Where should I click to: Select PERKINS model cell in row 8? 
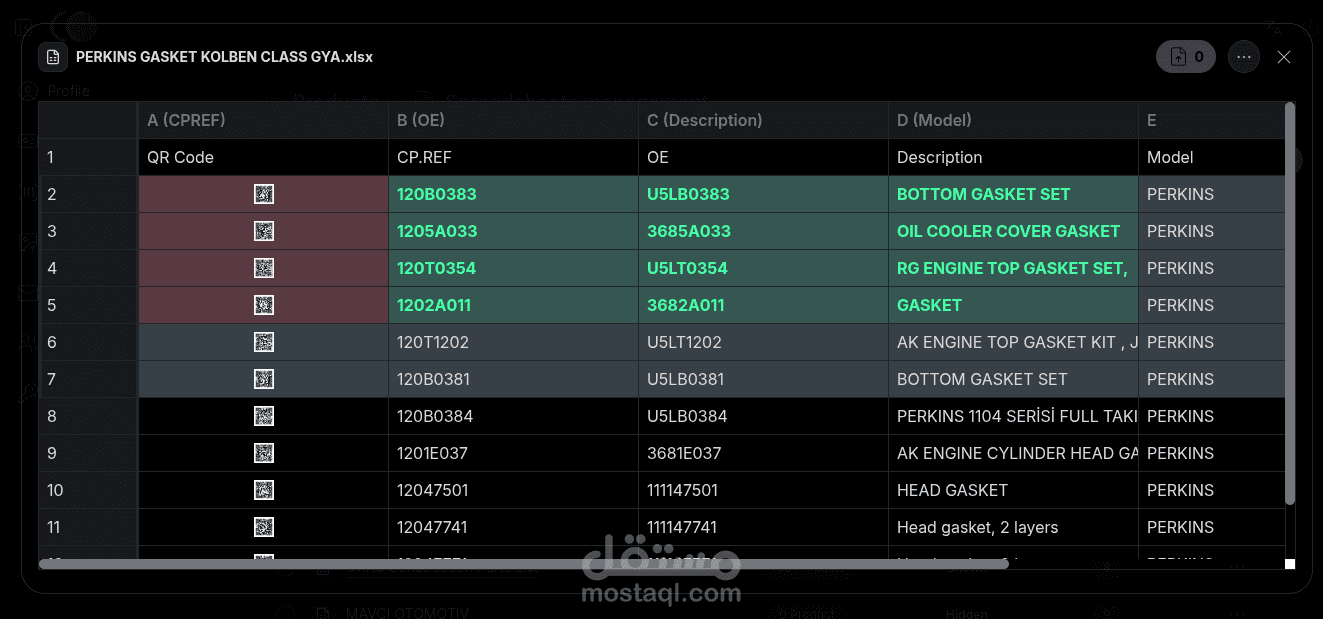(1212, 416)
